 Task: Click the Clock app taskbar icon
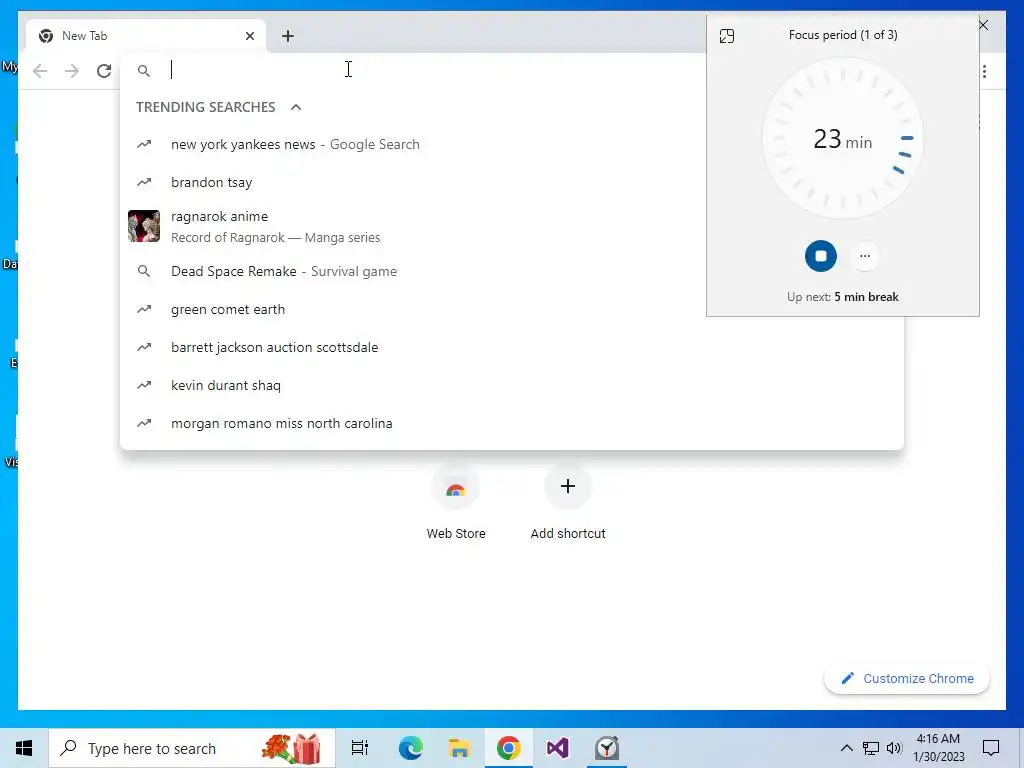click(607, 748)
